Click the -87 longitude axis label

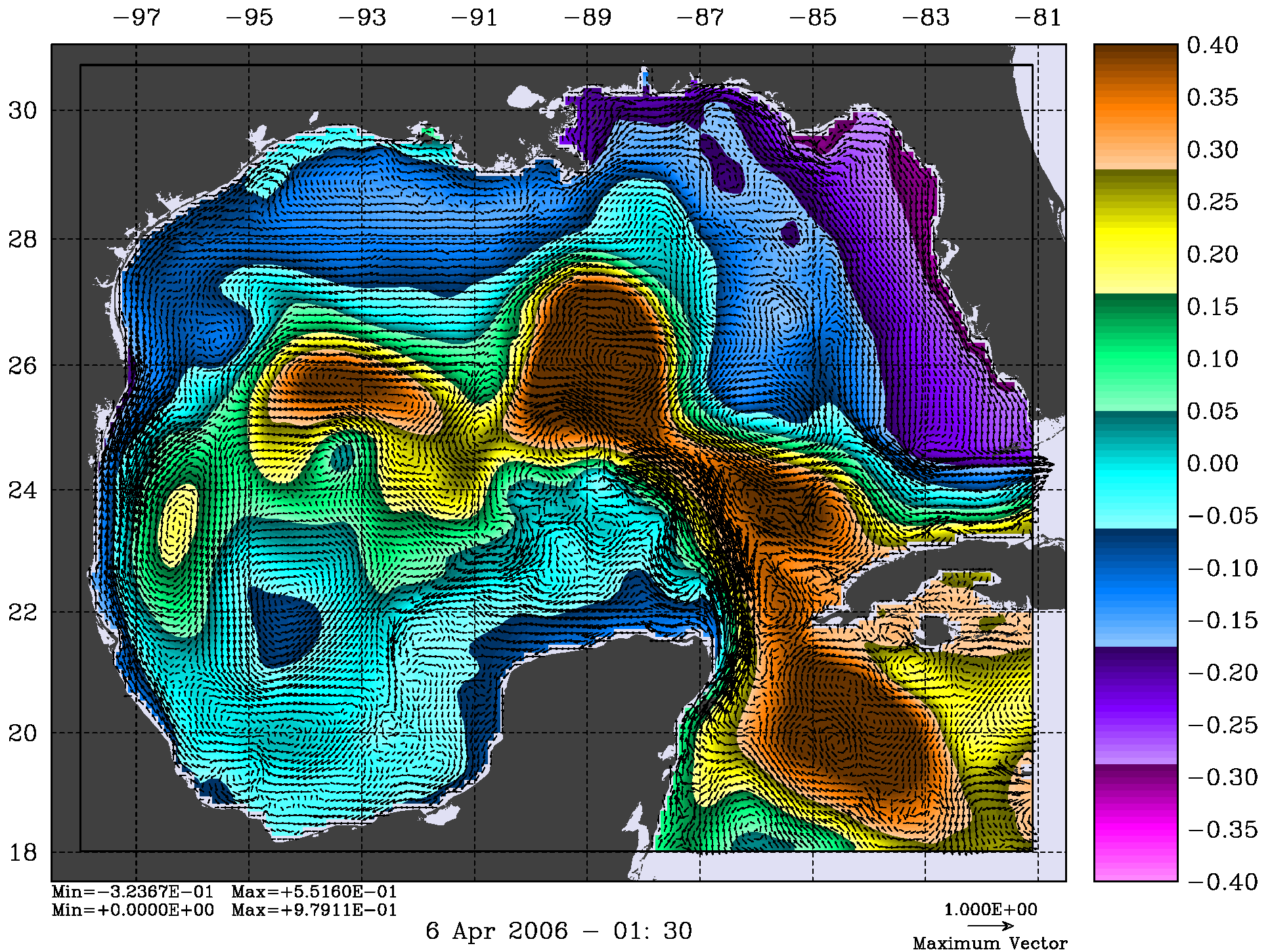700,17
